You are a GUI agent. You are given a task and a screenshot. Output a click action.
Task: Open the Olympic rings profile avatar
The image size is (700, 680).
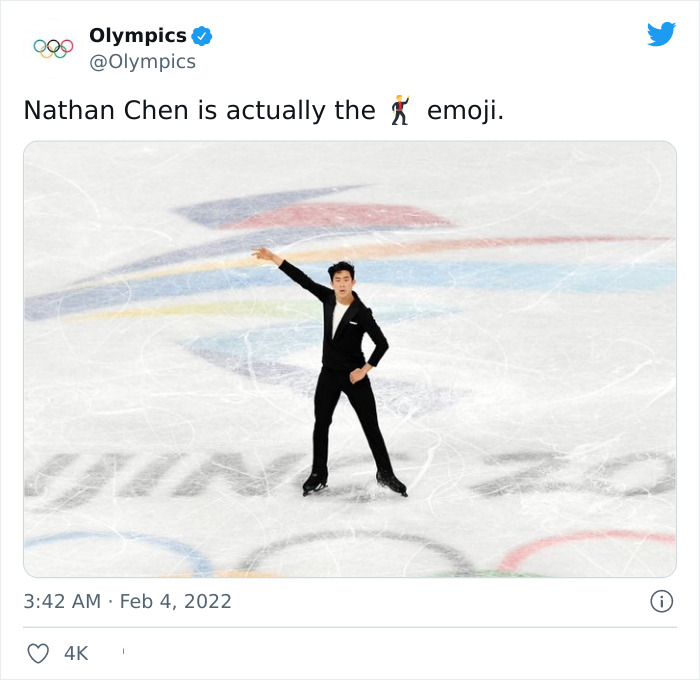[x=53, y=49]
